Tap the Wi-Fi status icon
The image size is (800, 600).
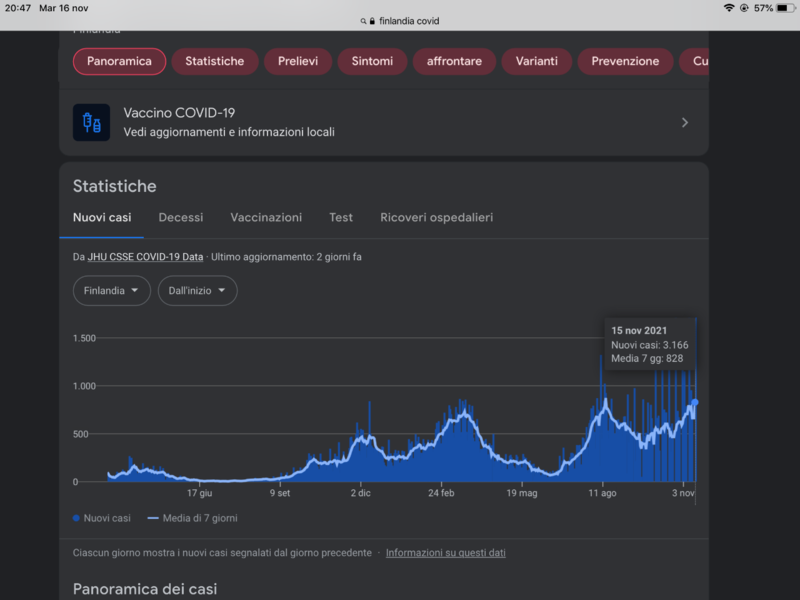[729, 8]
